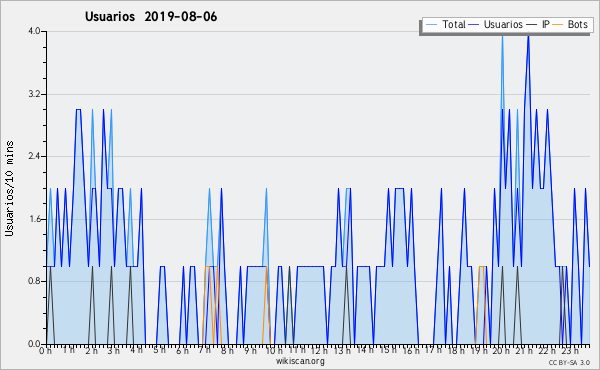Click the '18 h' x-axis label
Screen dimensions: 600x370
457,351
